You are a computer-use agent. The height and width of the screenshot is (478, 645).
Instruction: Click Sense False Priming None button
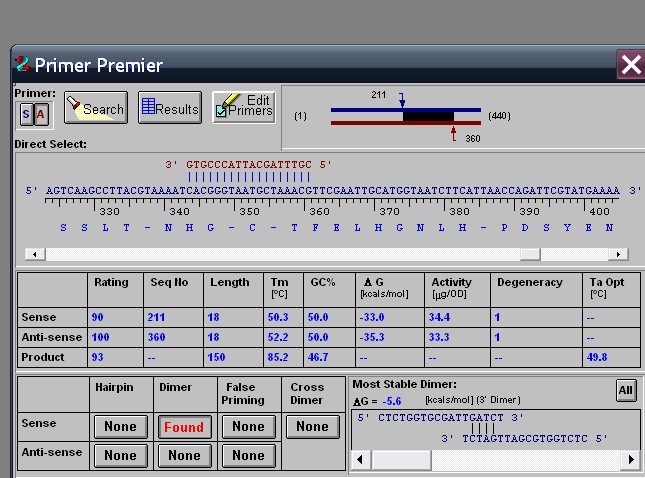(248, 427)
